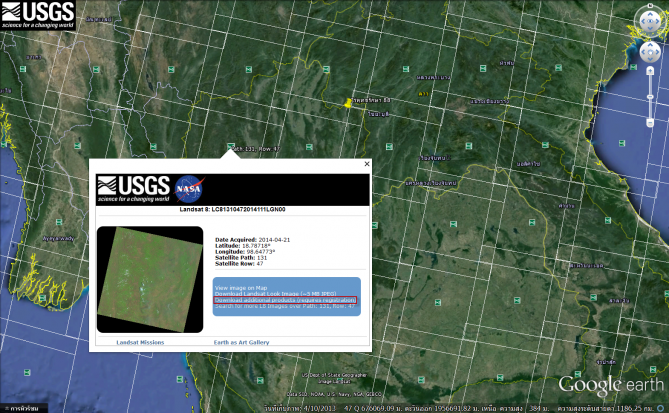This screenshot has height=413, width=669.
Task: Tilt view down with the Look joystick bottom arrow
Action: [x=650, y=29]
